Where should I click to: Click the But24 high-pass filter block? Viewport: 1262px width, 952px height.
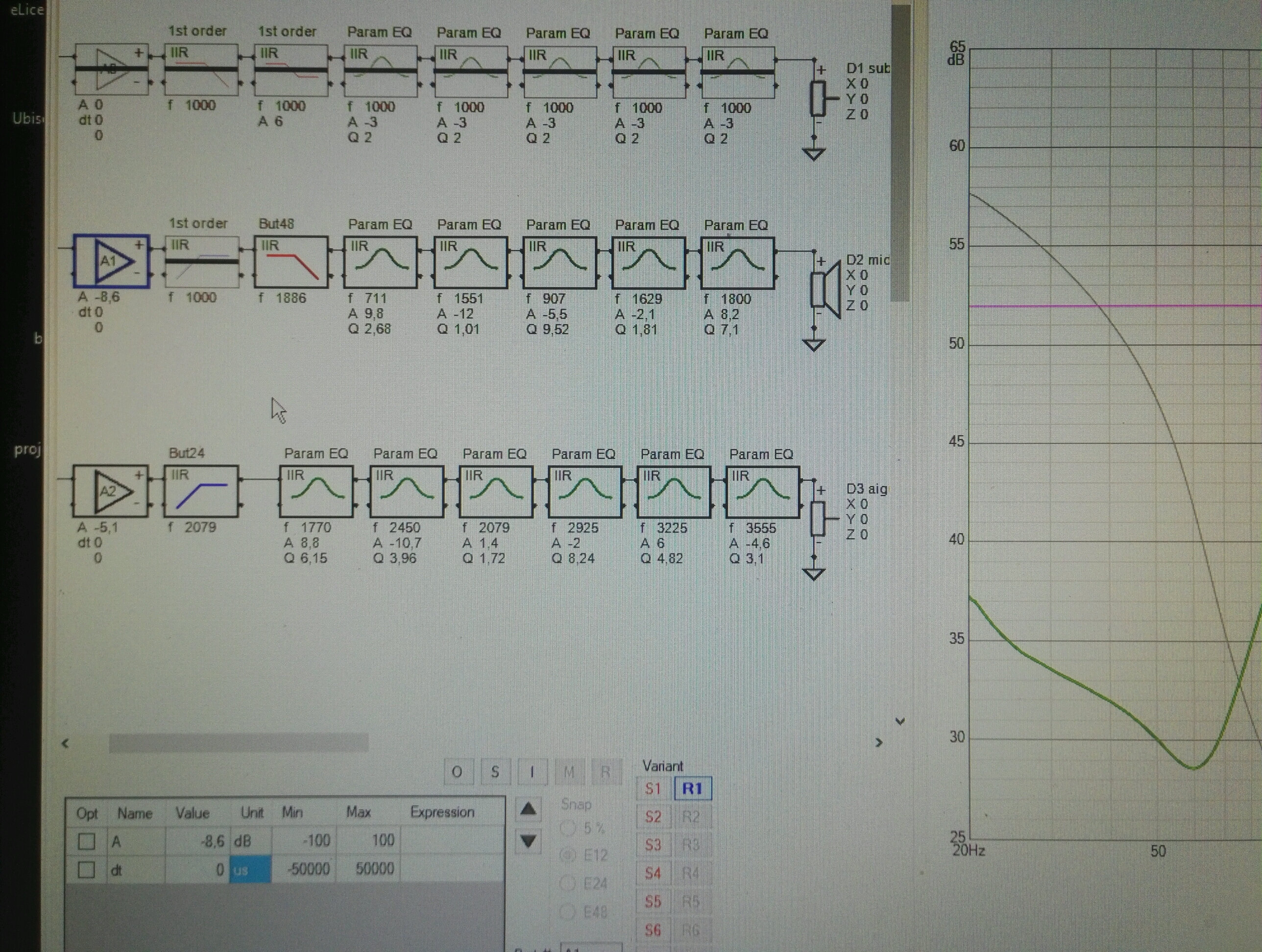tap(201, 492)
